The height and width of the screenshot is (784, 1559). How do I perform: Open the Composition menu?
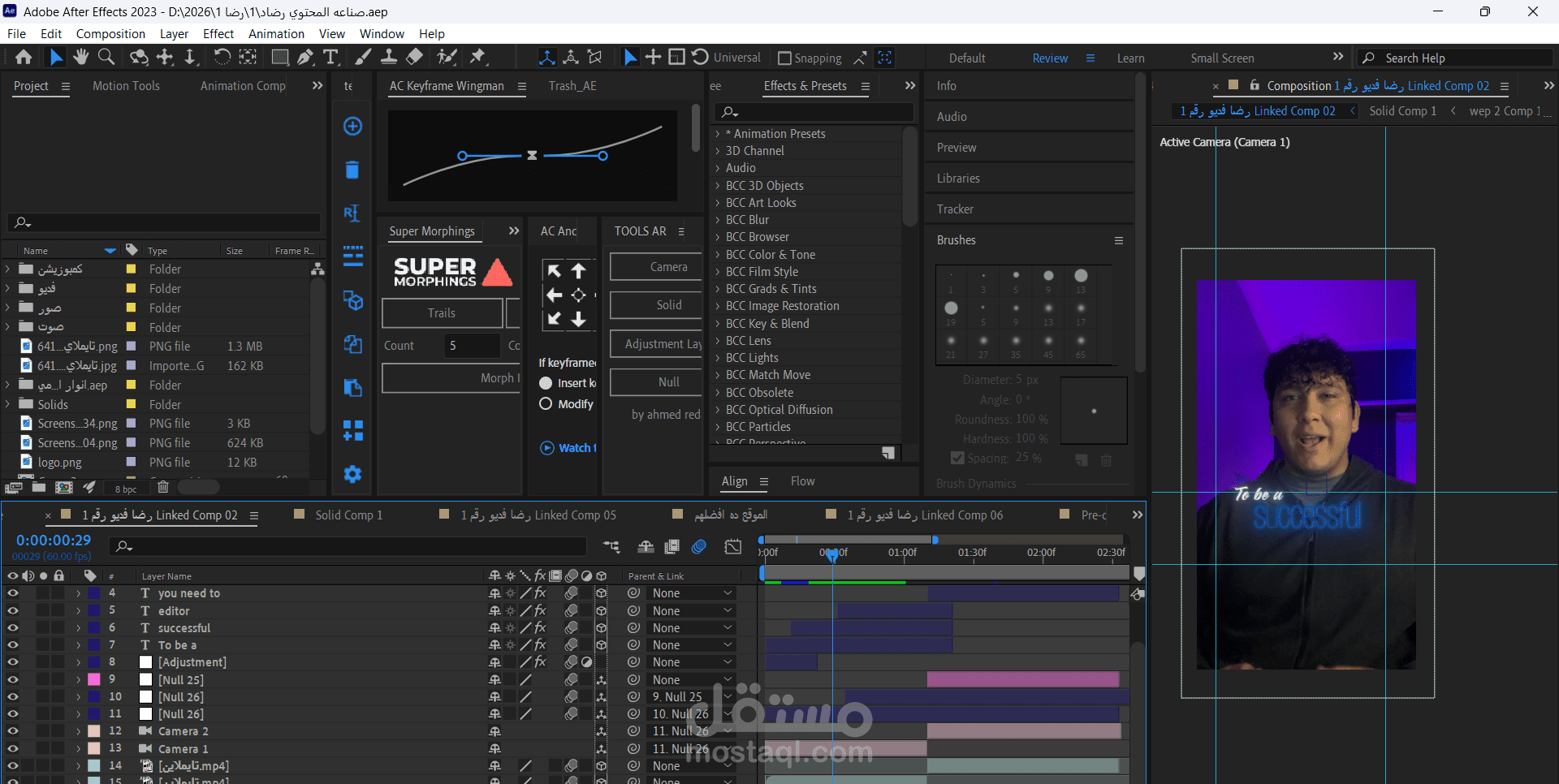click(110, 34)
